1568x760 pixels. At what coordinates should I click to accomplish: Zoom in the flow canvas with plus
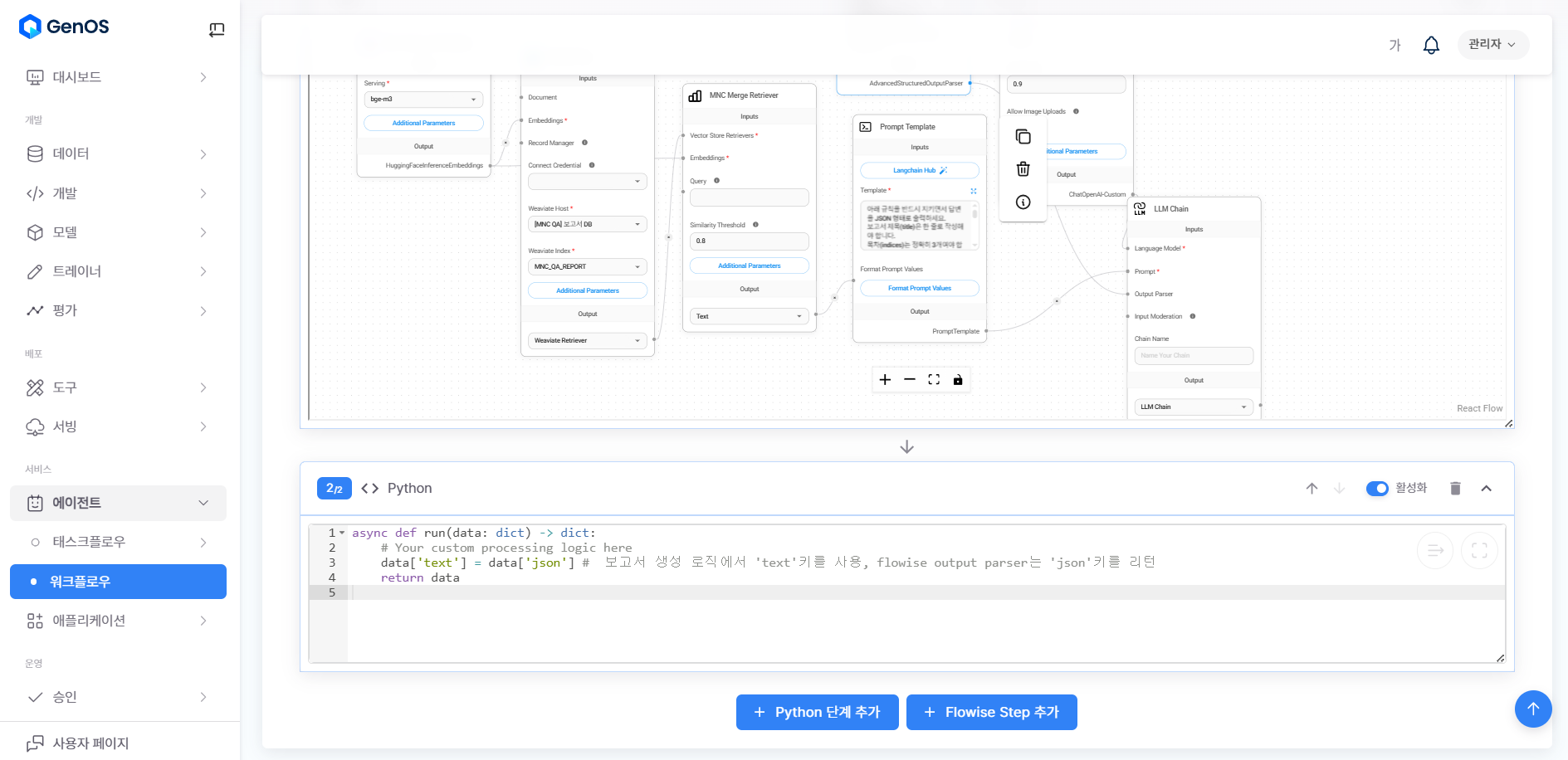click(885, 380)
